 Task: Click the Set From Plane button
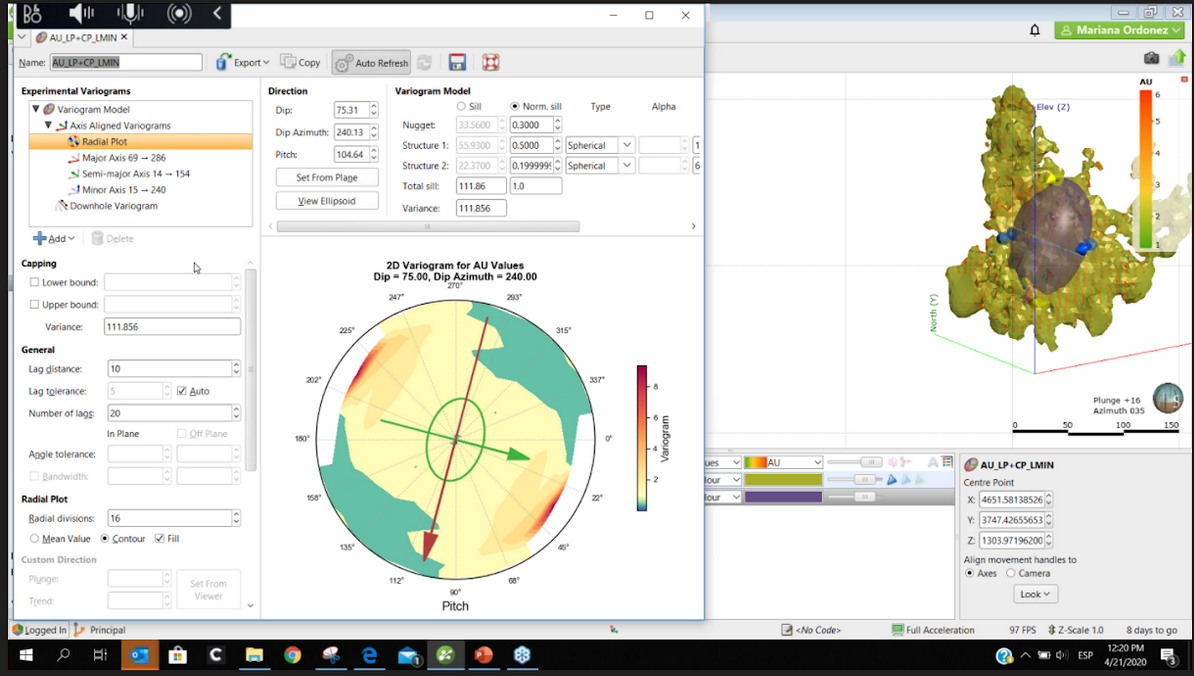327,177
